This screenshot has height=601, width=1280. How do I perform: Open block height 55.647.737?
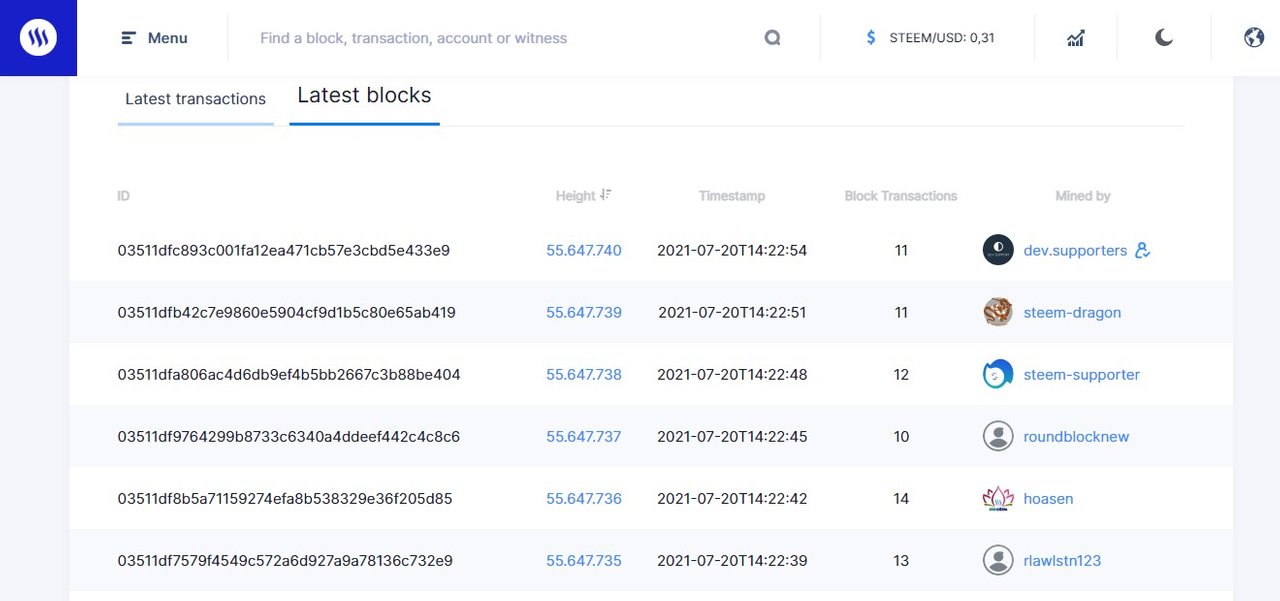[584, 437]
